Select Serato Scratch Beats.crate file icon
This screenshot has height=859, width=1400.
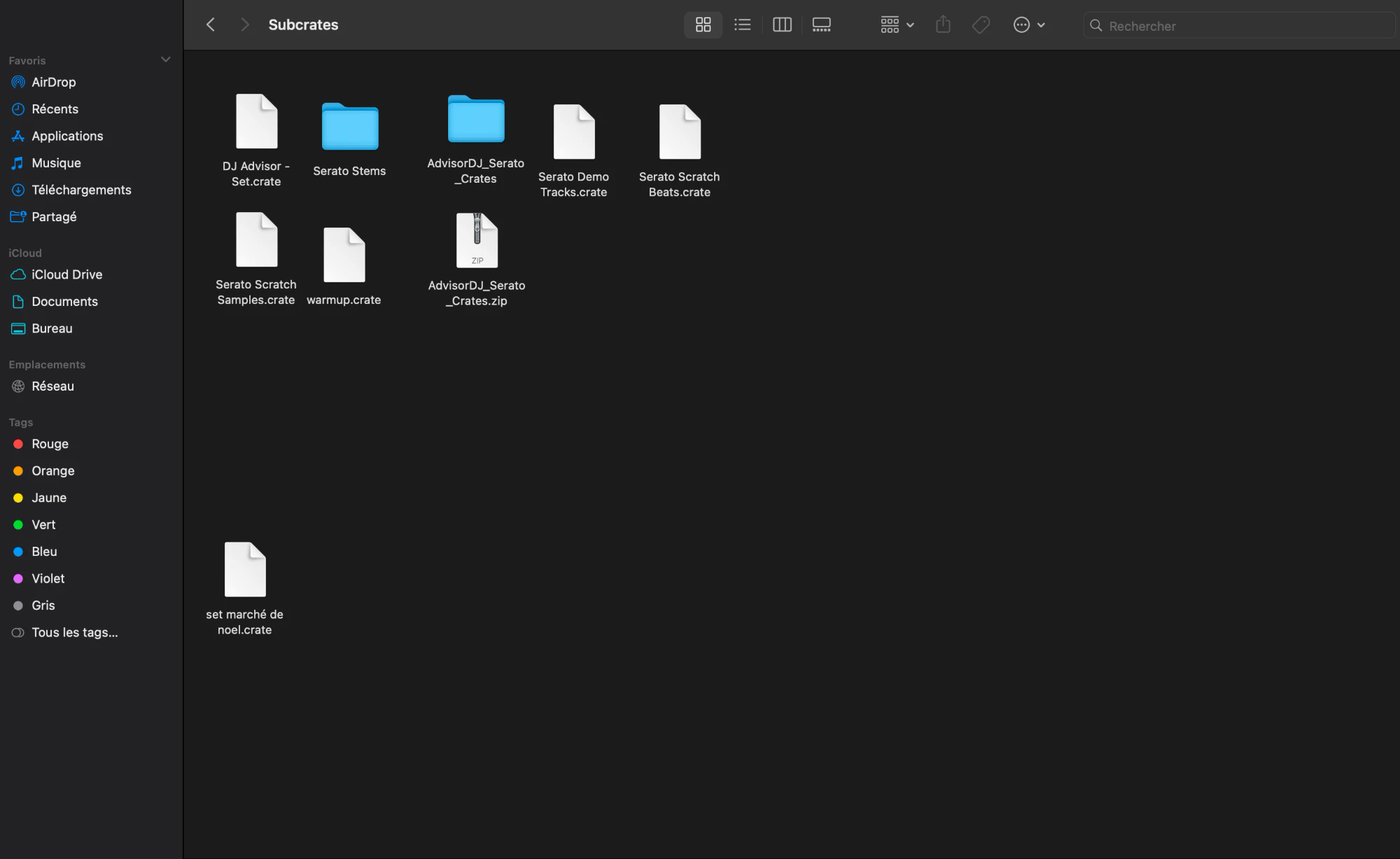680,132
